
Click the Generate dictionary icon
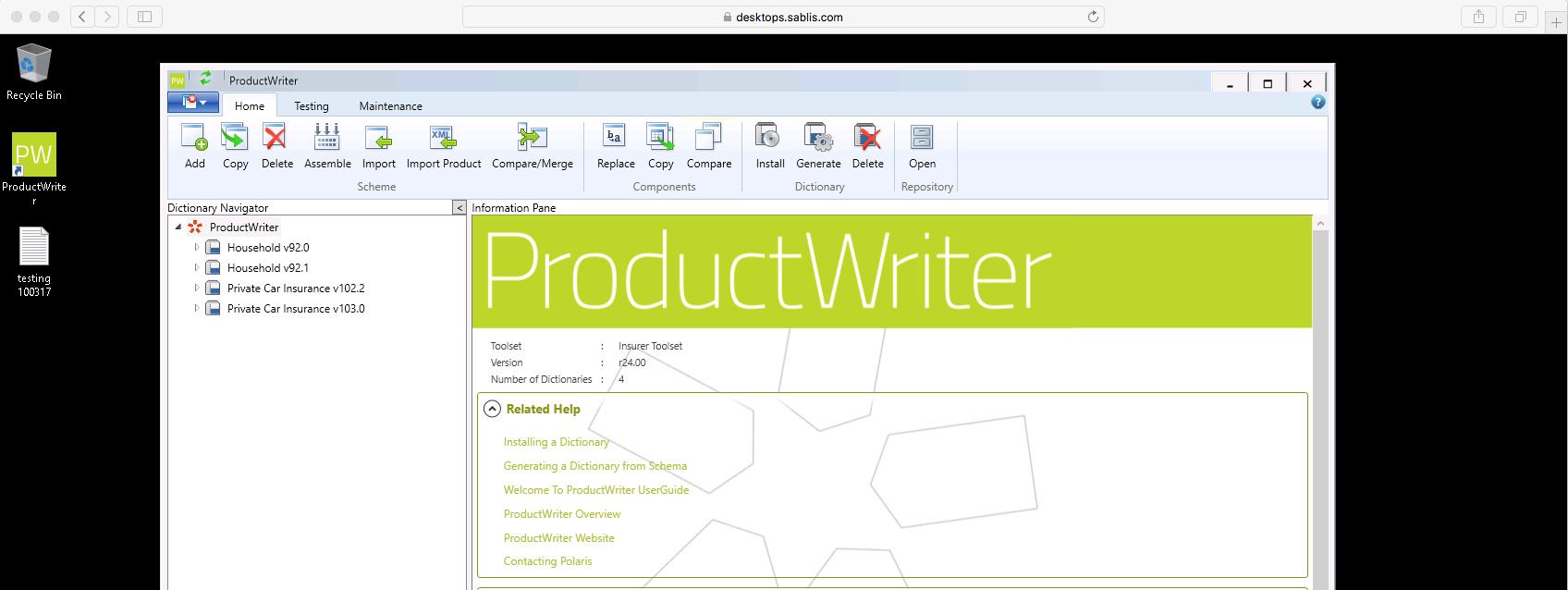(x=818, y=139)
